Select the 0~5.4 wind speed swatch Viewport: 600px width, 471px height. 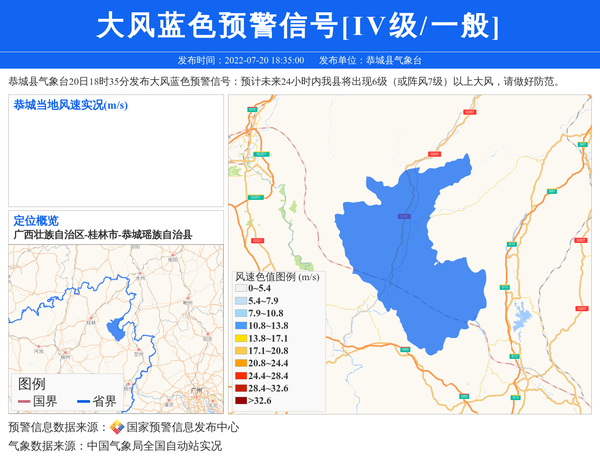click(x=240, y=289)
